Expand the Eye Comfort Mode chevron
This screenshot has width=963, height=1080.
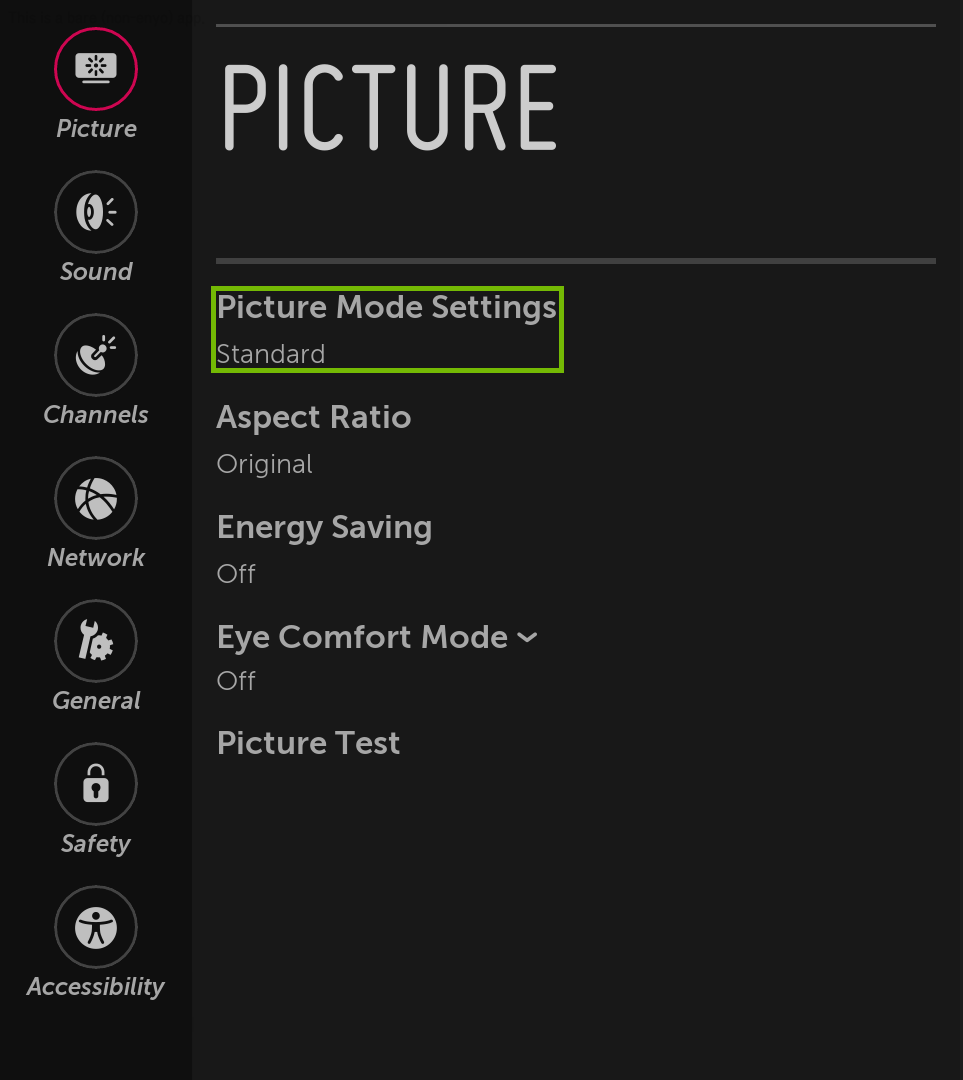[528, 637]
